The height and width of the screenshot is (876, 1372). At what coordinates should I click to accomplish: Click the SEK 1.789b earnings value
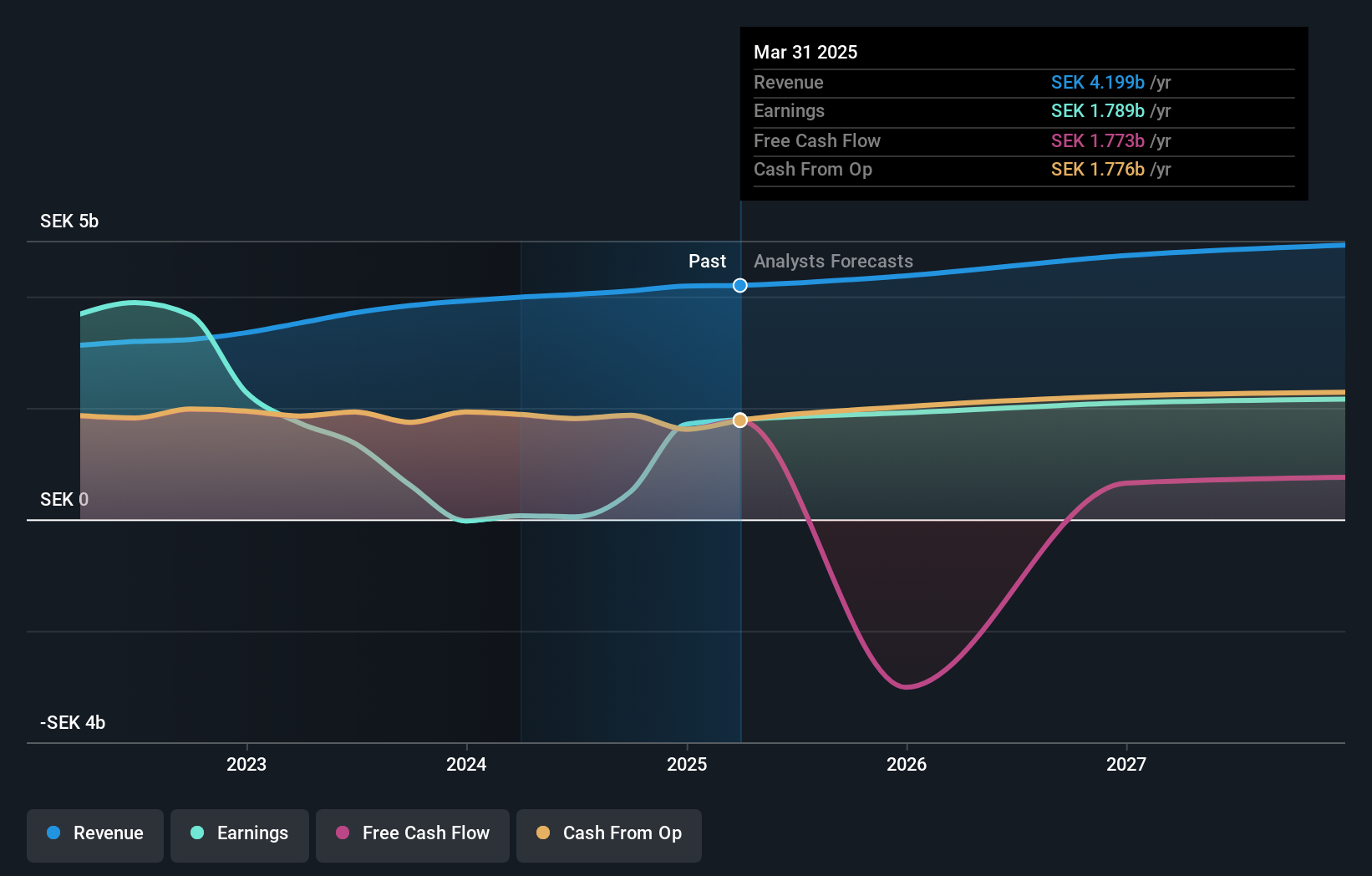pyautogui.click(x=1098, y=110)
